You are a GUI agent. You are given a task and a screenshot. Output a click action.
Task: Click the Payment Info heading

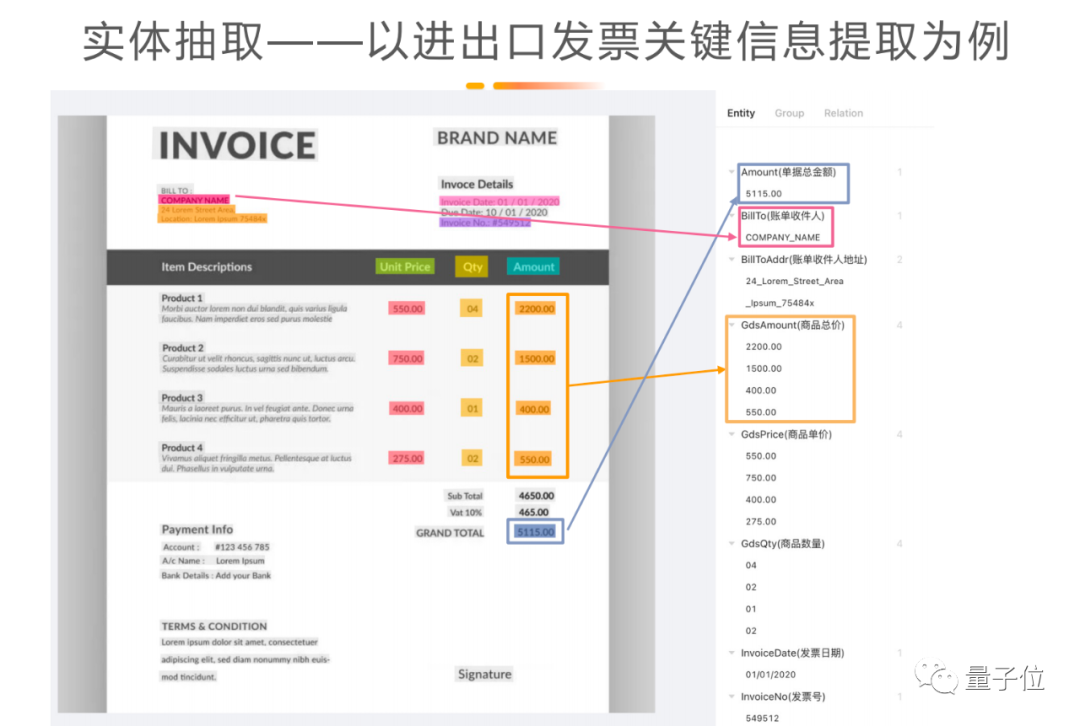coord(197,529)
